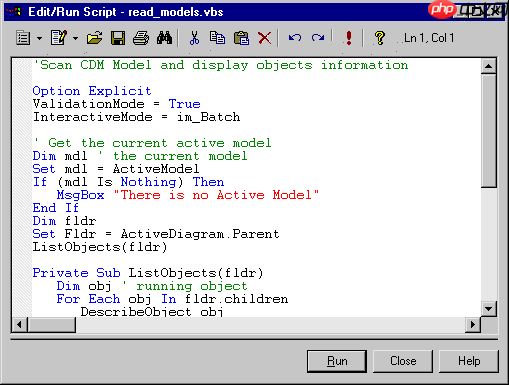509x385 pixels.
Task: Click vertical scrollbar up arrow
Action: click(489, 66)
